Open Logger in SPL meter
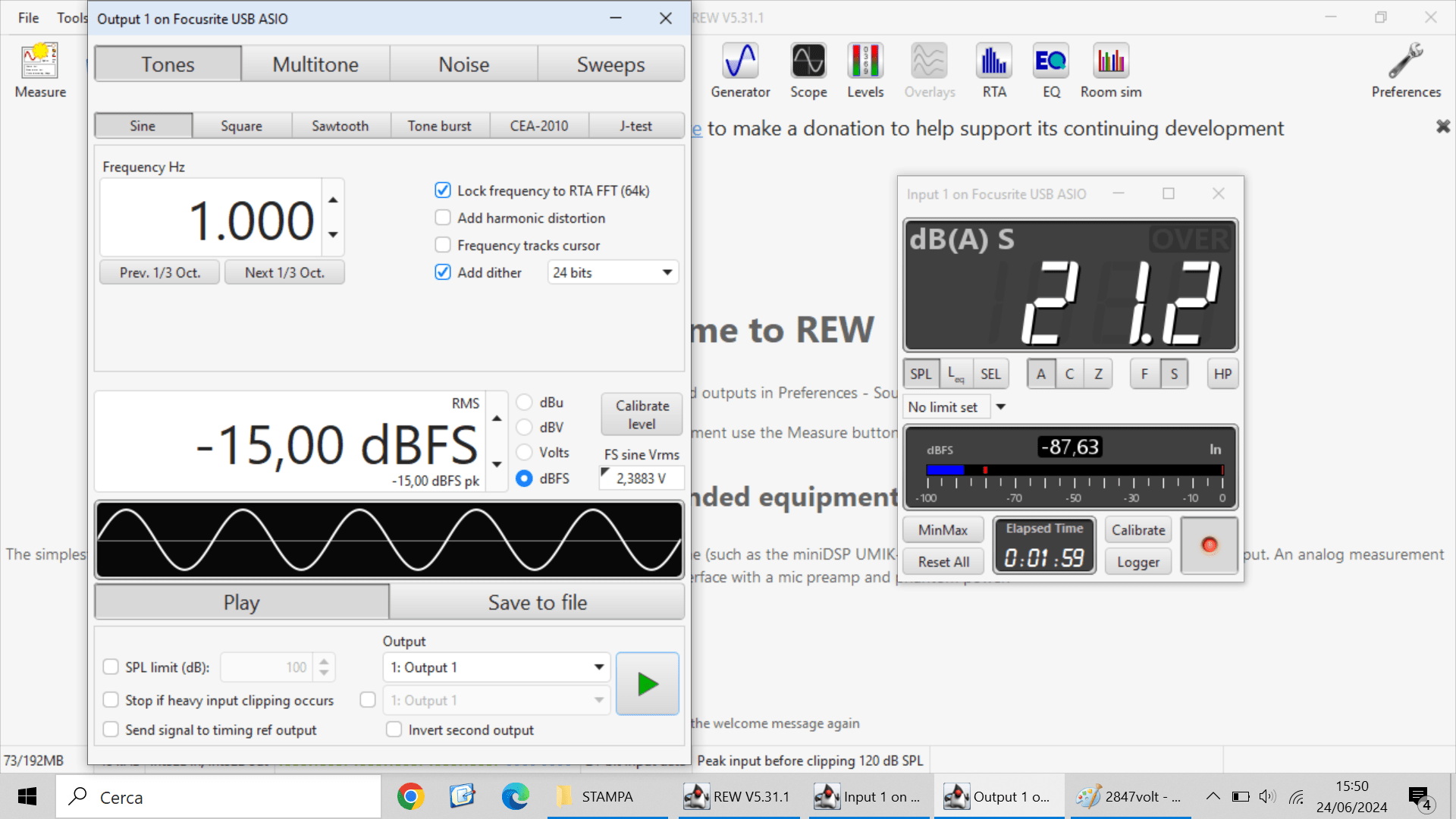The width and height of the screenshot is (1456, 819). tap(1137, 562)
